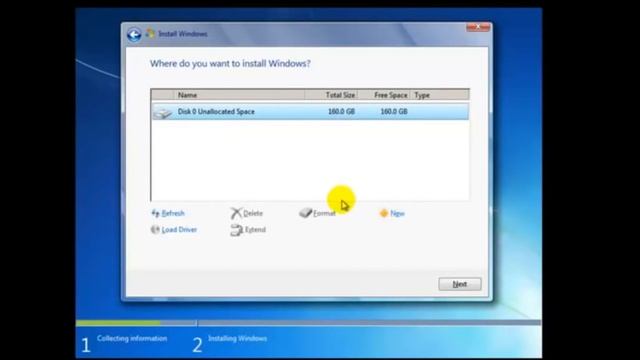Click the Total Size column header
The width and height of the screenshot is (640, 360).
click(331, 95)
